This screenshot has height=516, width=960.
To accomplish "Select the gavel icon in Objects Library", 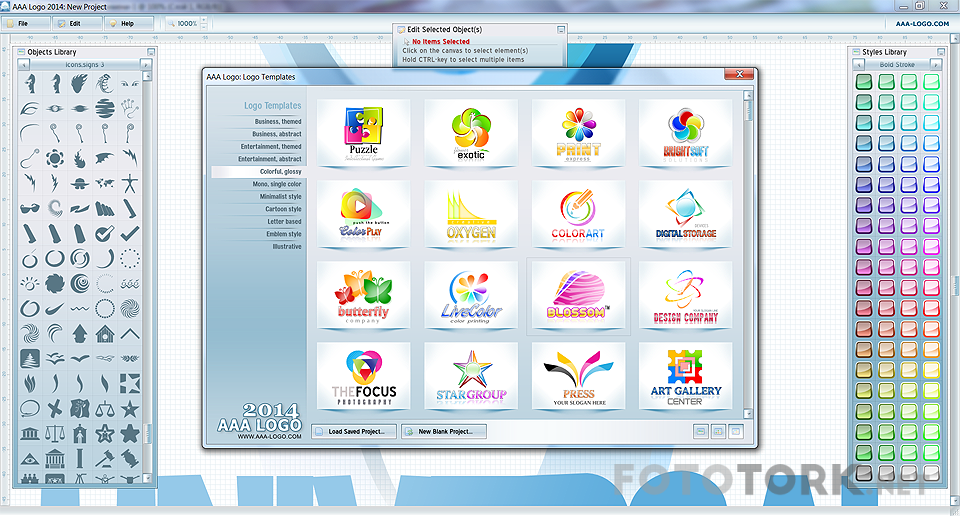I will pos(105,458).
